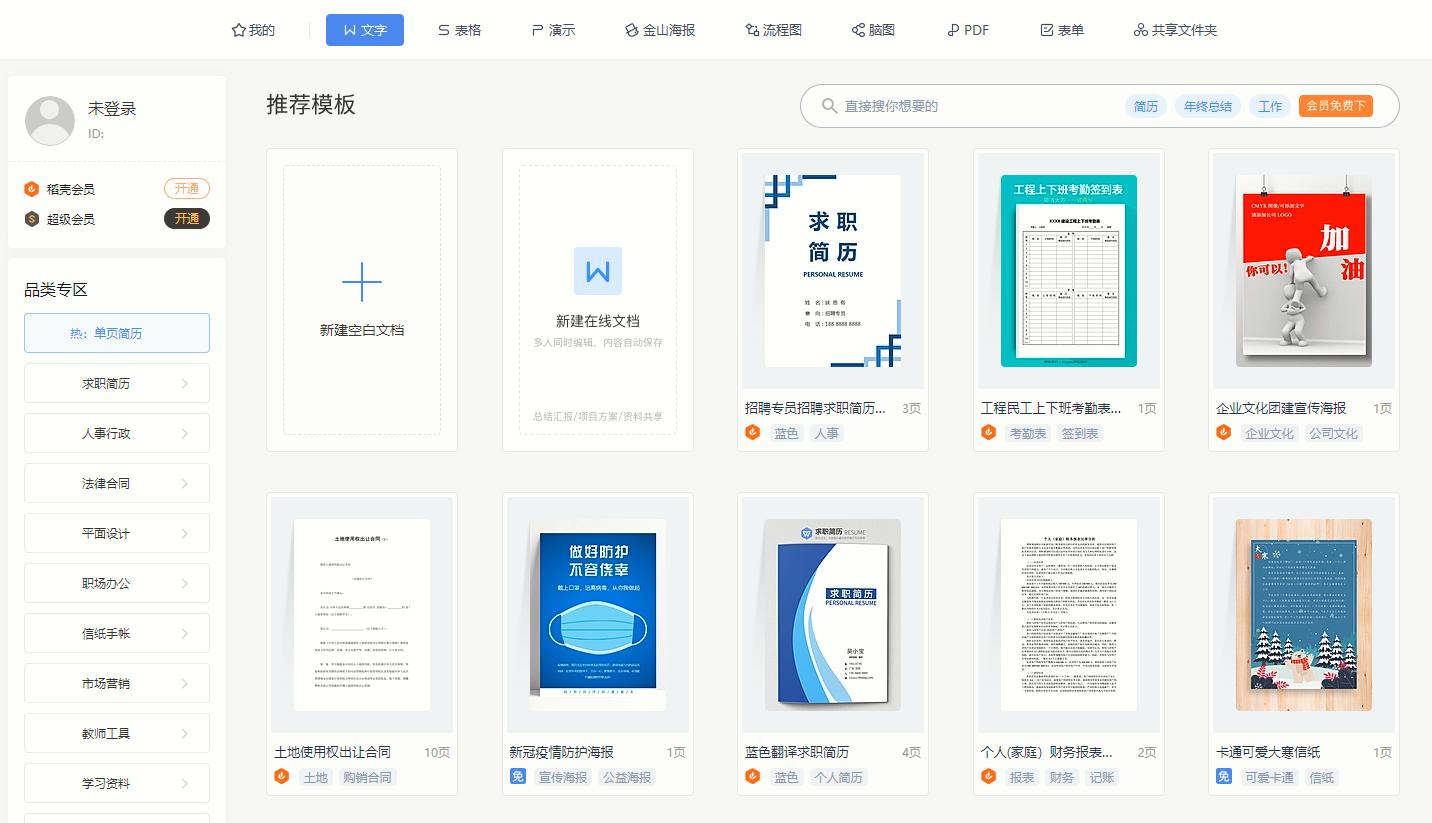Expand the 职场办公 category
1432x823 pixels.
116,583
